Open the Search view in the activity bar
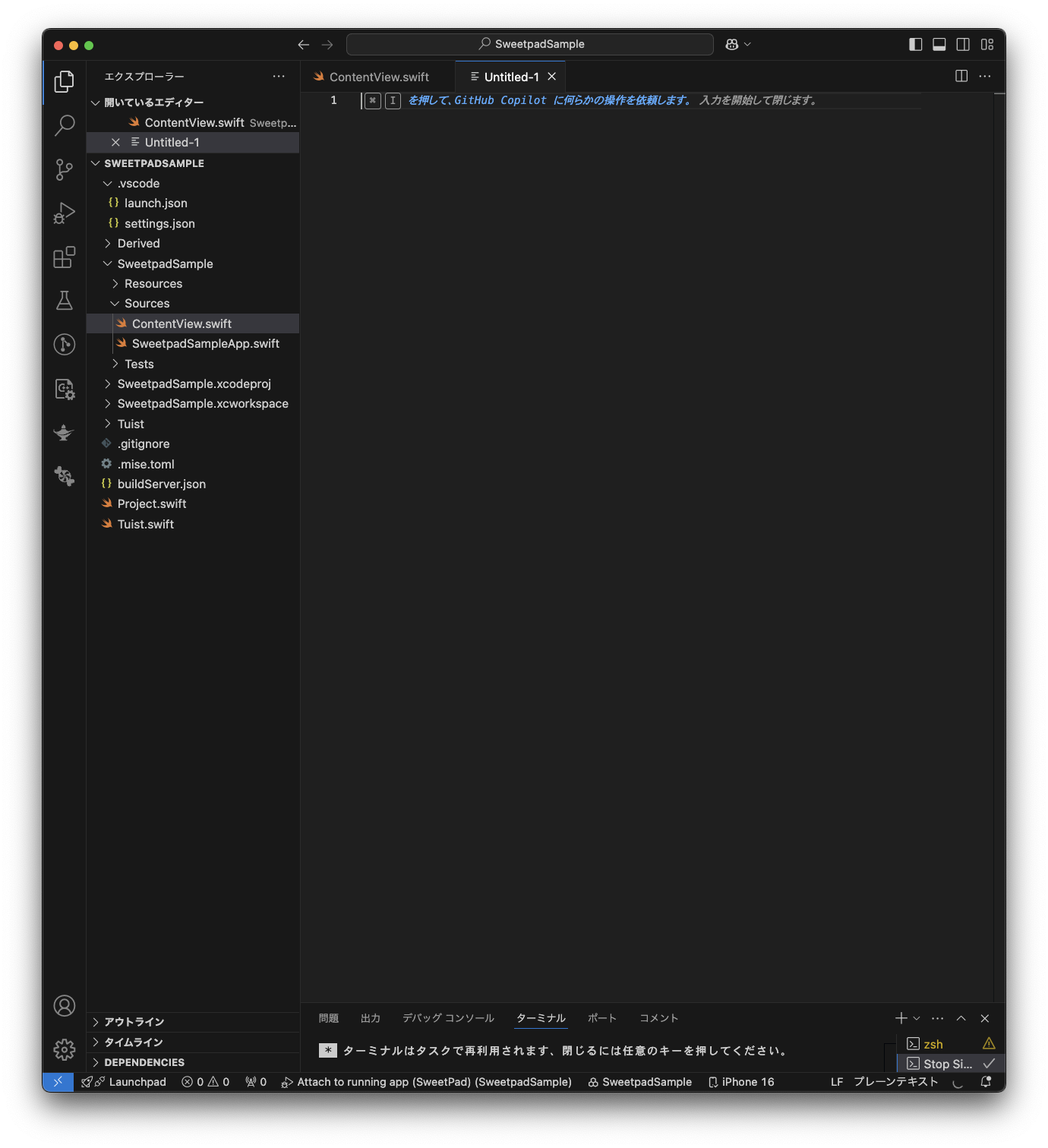The height and width of the screenshot is (1148, 1048). [x=64, y=126]
